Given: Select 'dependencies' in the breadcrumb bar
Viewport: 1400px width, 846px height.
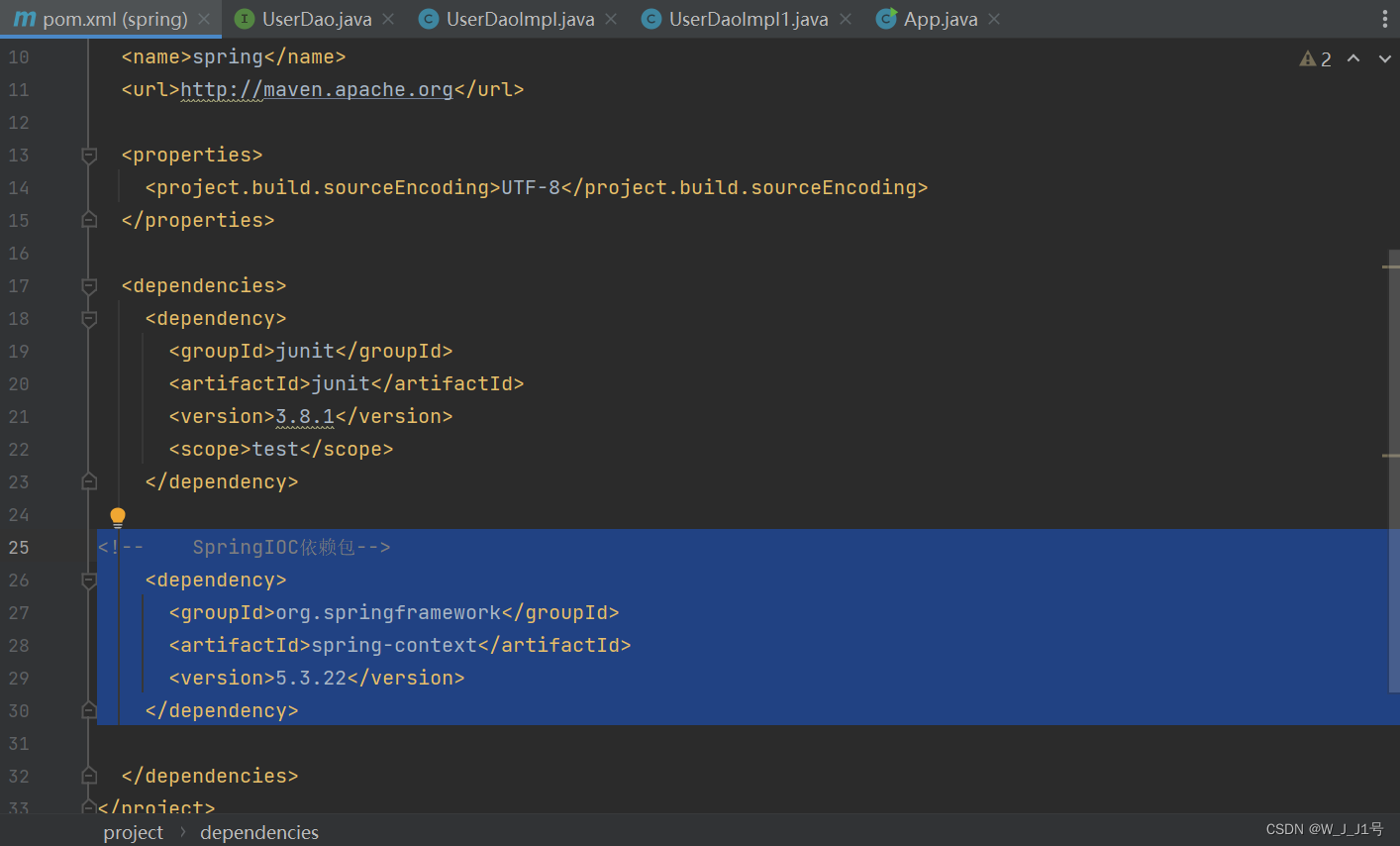Looking at the screenshot, I should pos(259,832).
